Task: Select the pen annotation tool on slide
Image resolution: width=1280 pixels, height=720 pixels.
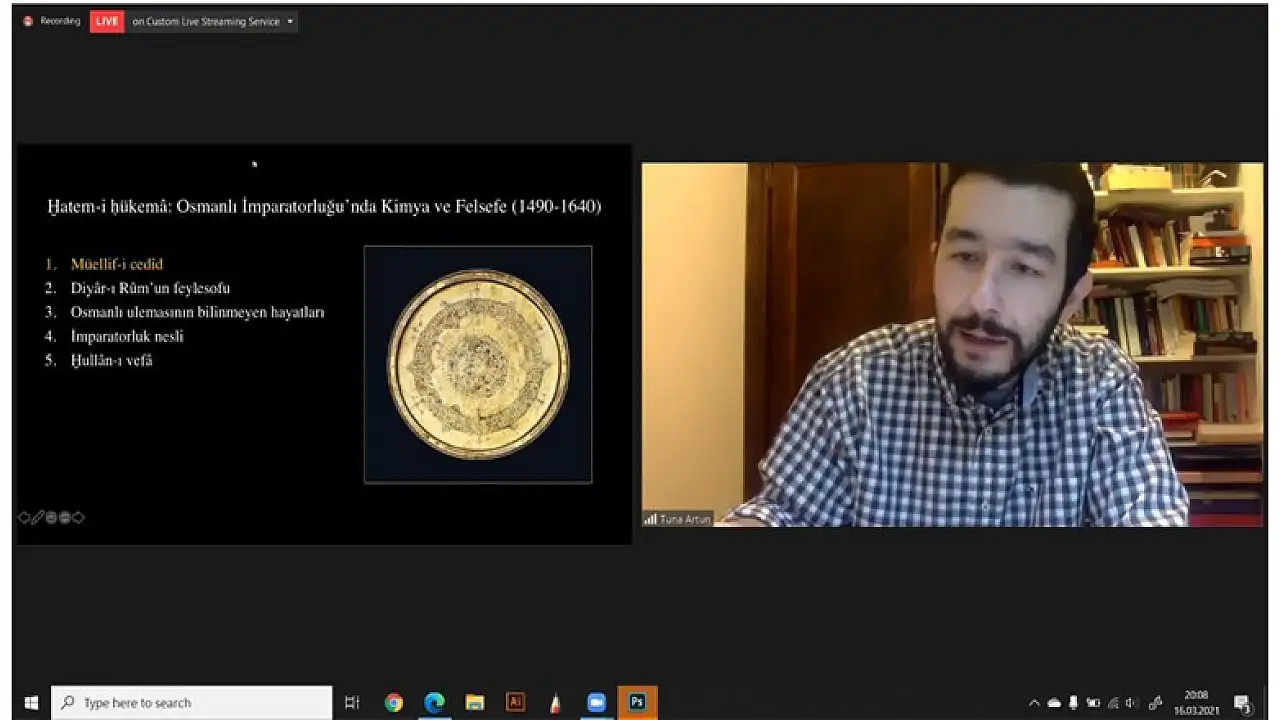Action: point(37,517)
